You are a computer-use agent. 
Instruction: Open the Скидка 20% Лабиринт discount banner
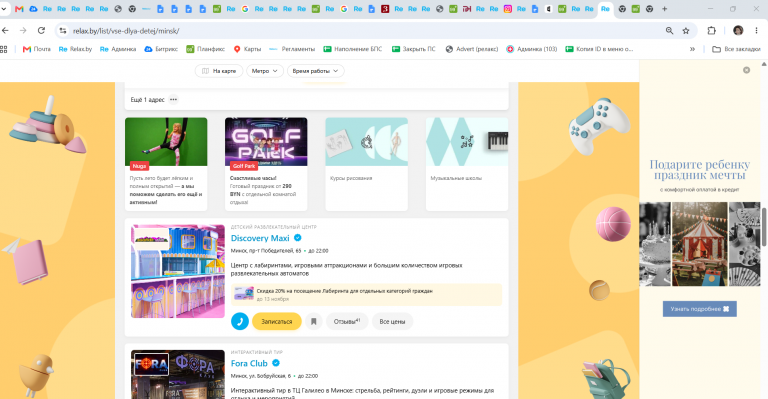click(x=366, y=295)
